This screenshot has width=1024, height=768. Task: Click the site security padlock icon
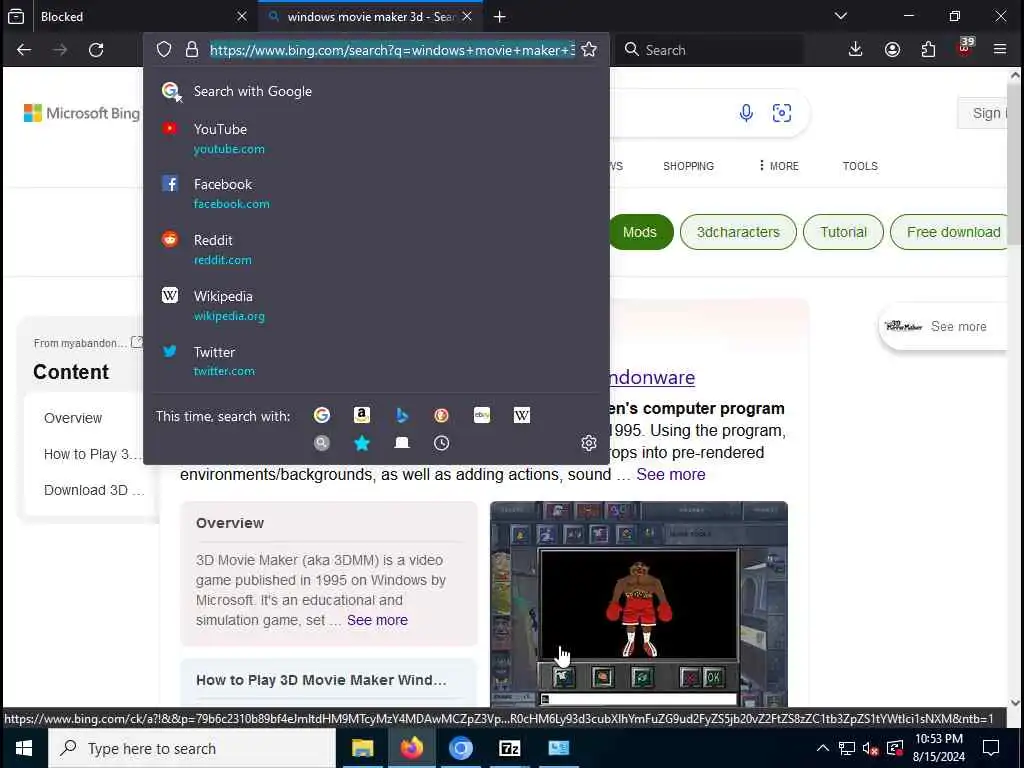pyautogui.click(x=192, y=50)
